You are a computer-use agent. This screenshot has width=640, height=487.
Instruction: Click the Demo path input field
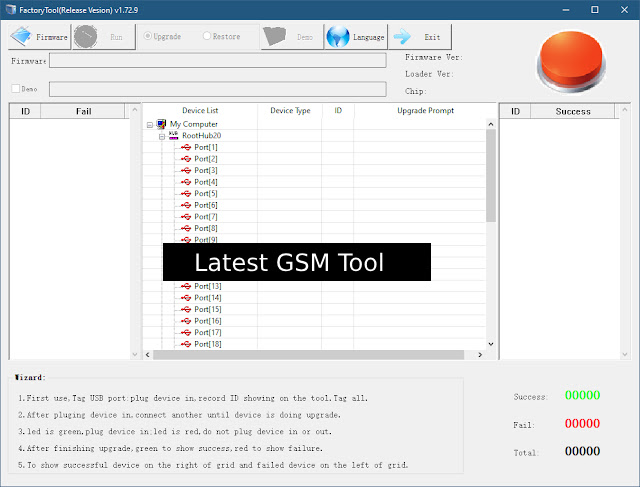[x=218, y=89]
